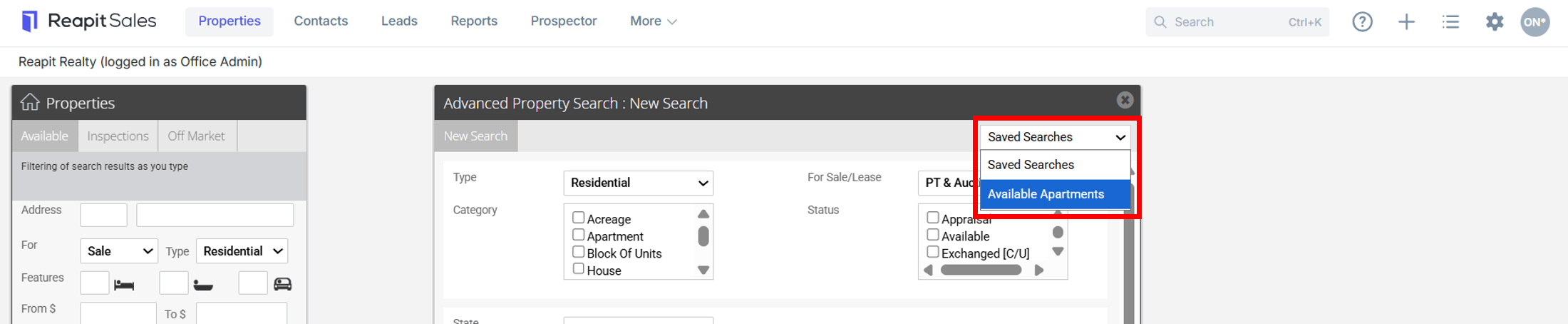The image size is (1568, 324).
Task: Open the Contacts menu item
Action: pyautogui.click(x=321, y=21)
